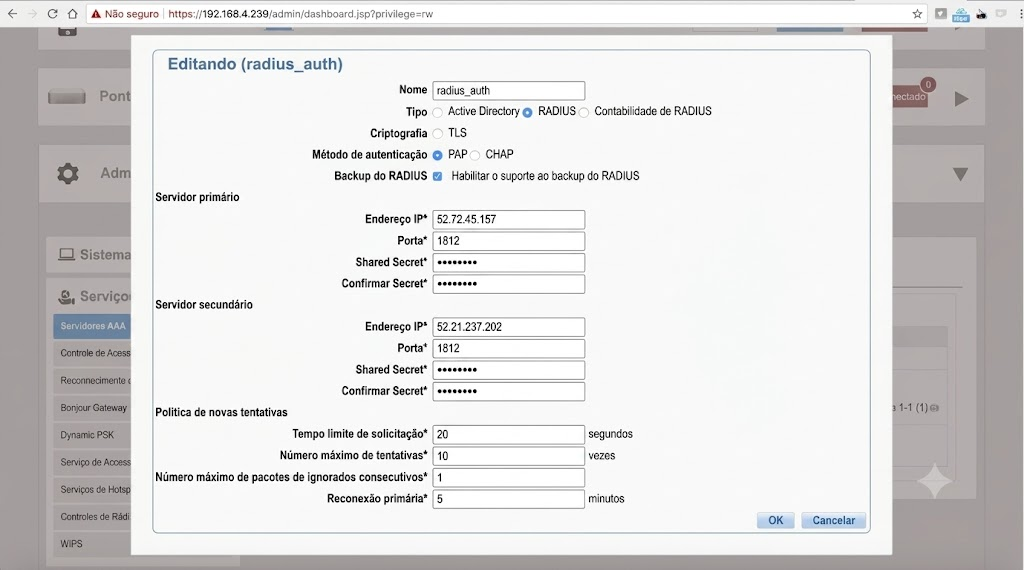
Task: Collapse the Administration panel down arrow
Action: point(960,174)
